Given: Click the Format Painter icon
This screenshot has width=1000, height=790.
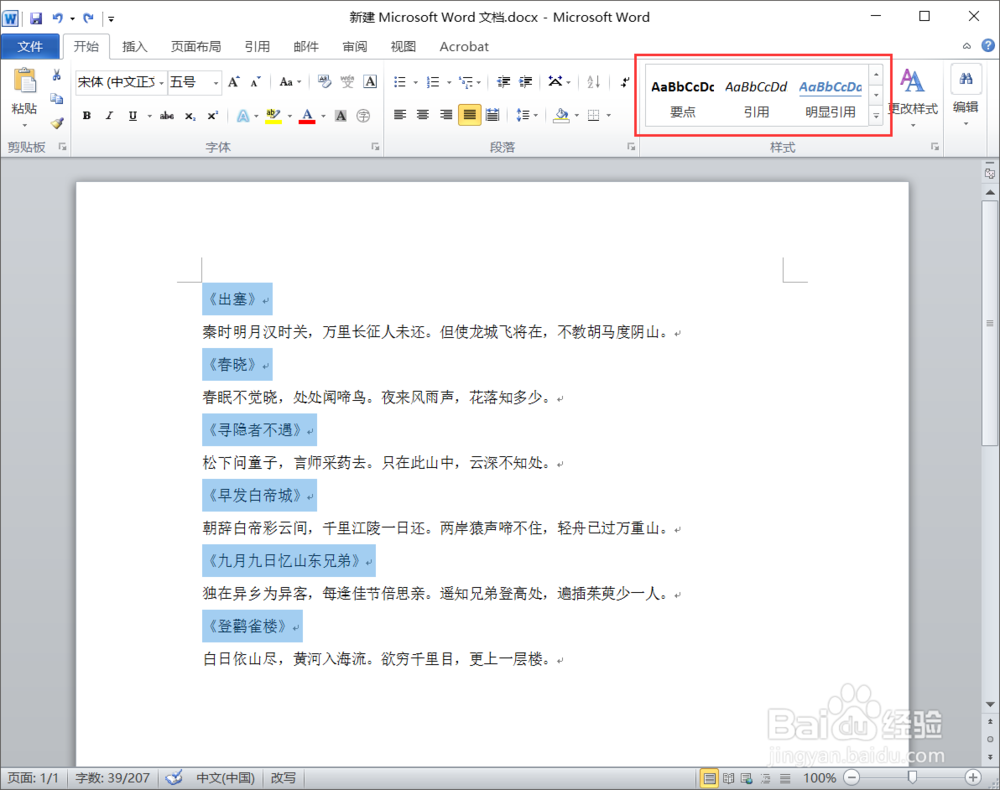Looking at the screenshot, I should pyautogui.click(x=57, y=123).
